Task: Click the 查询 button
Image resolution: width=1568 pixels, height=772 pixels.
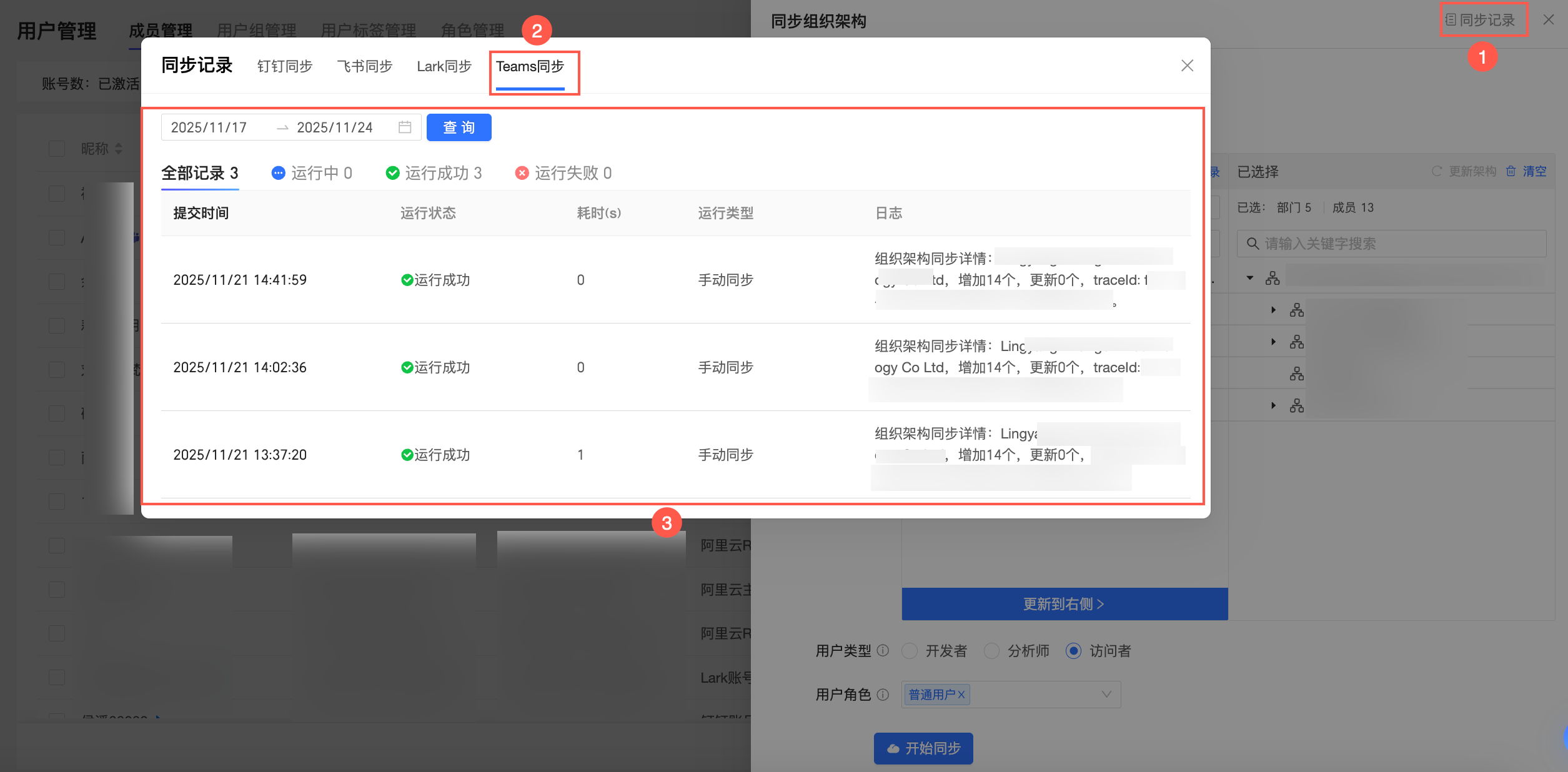Action: 459,127
